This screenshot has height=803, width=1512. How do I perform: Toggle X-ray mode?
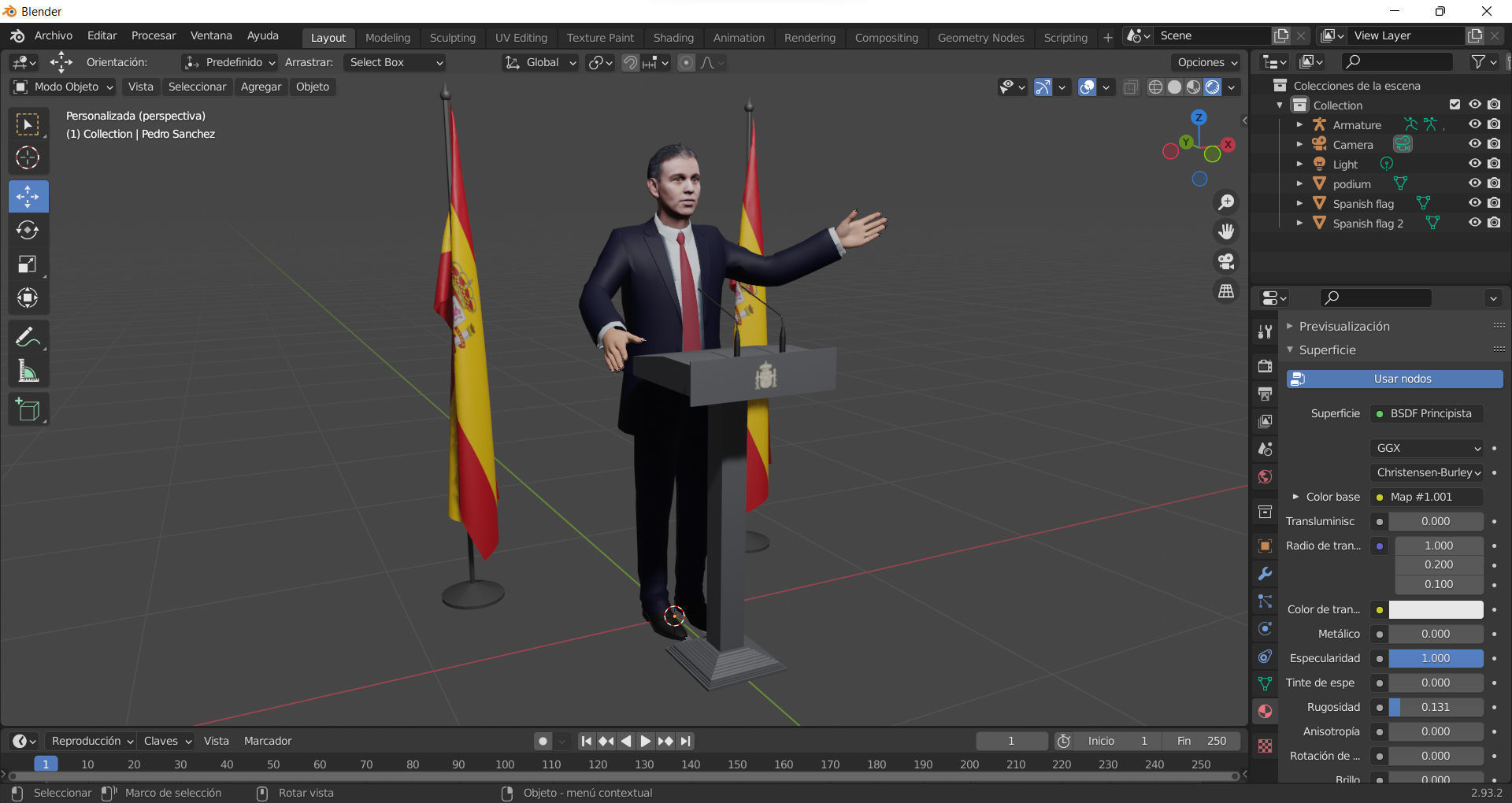click(x=1131, y=87)
